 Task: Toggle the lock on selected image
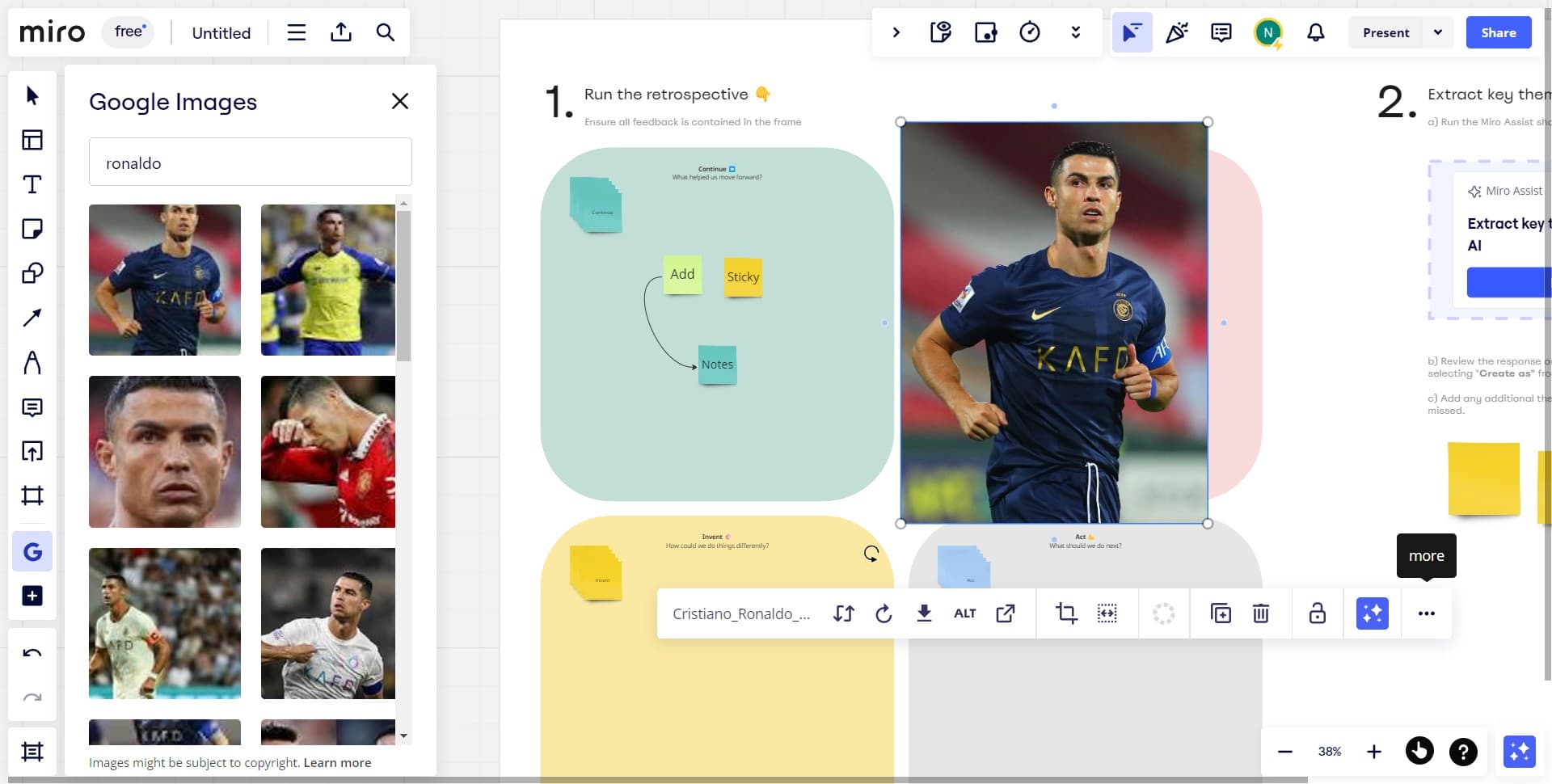[x=1317, y=613]
